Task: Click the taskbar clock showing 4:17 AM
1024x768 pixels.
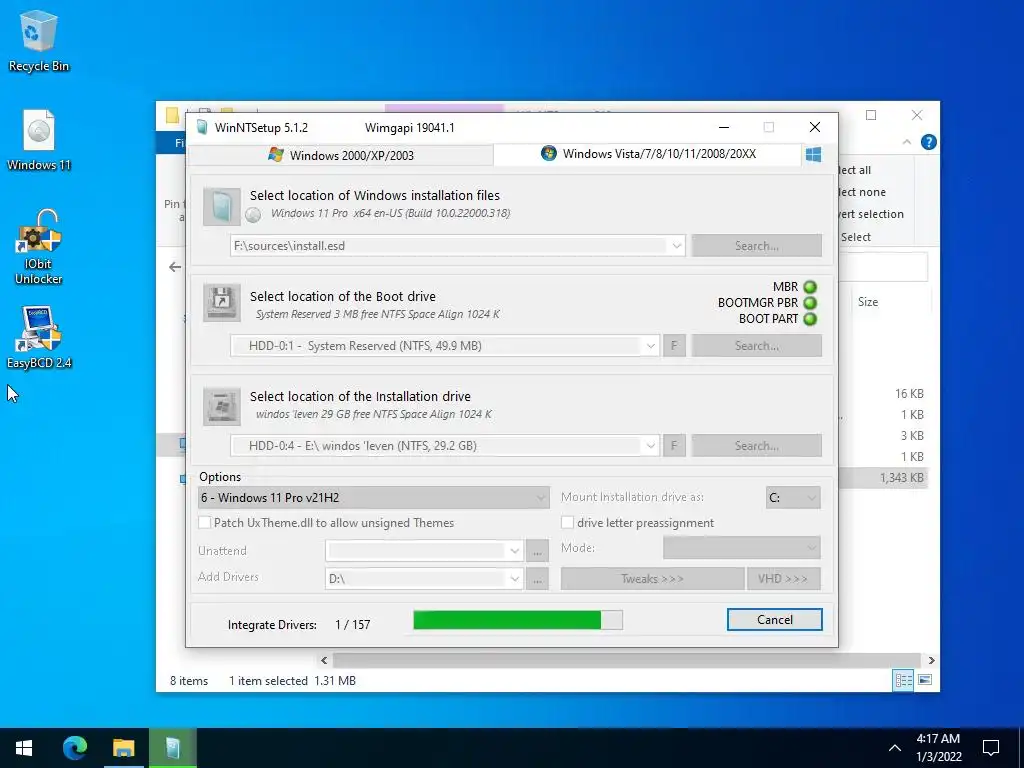Action: (x=938, y=748)
